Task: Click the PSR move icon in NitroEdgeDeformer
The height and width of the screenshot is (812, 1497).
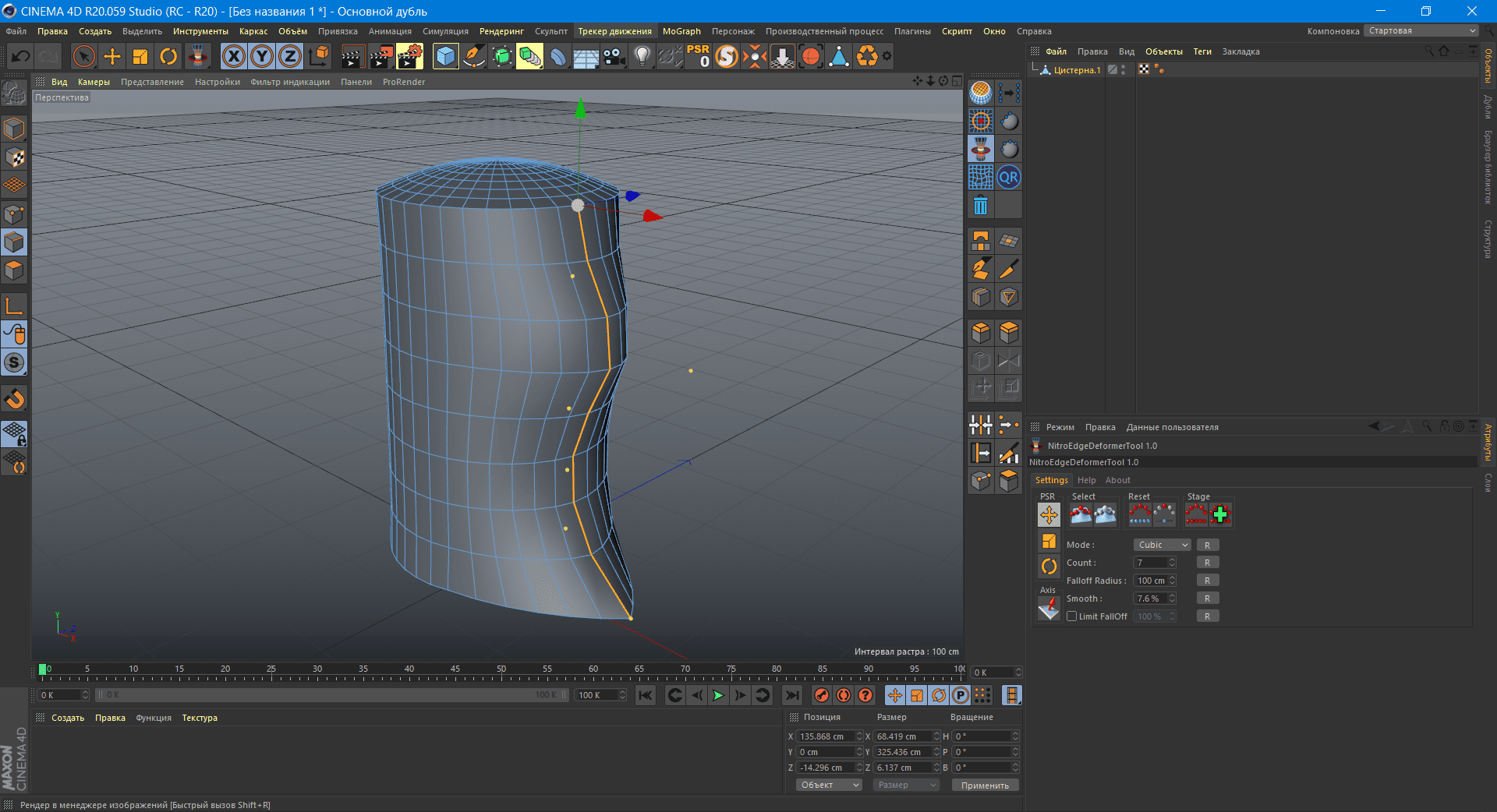Action: pyautogui.click(x=1049, y=514)
